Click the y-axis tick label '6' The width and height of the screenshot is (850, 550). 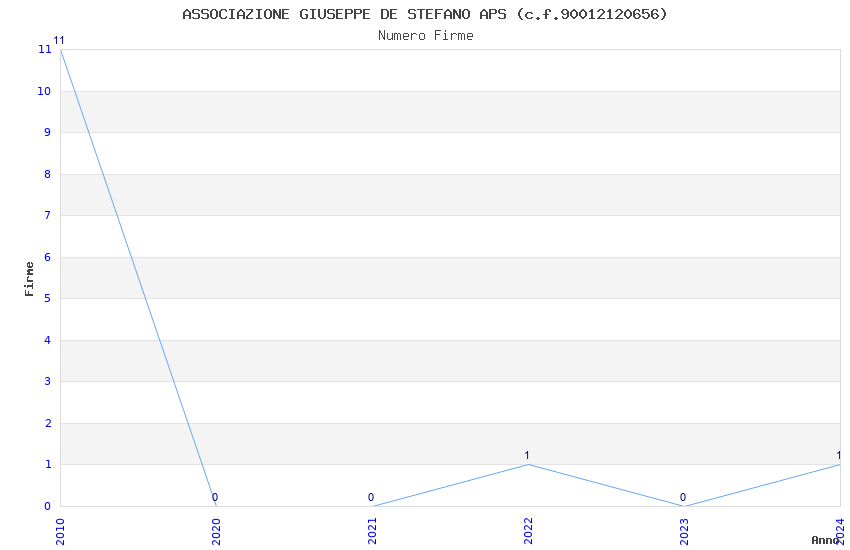[48, 257]
